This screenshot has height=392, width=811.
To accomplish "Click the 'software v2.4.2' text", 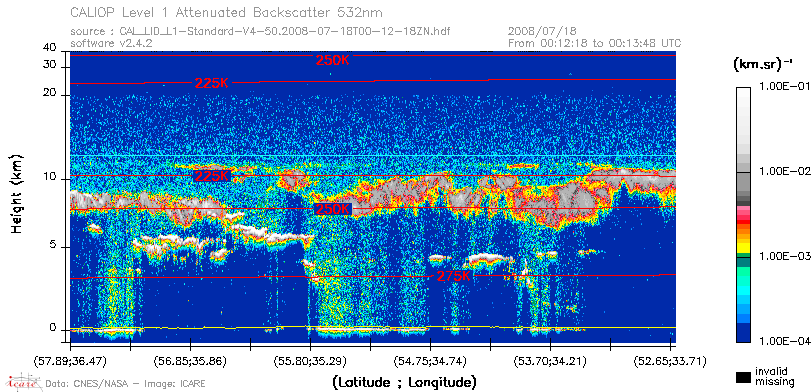I will (111, 43).
